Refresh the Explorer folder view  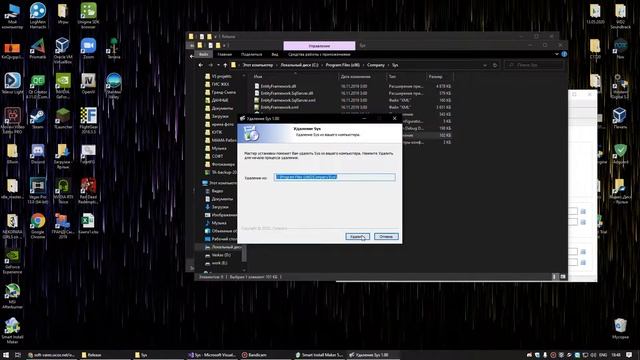point(495,65)
